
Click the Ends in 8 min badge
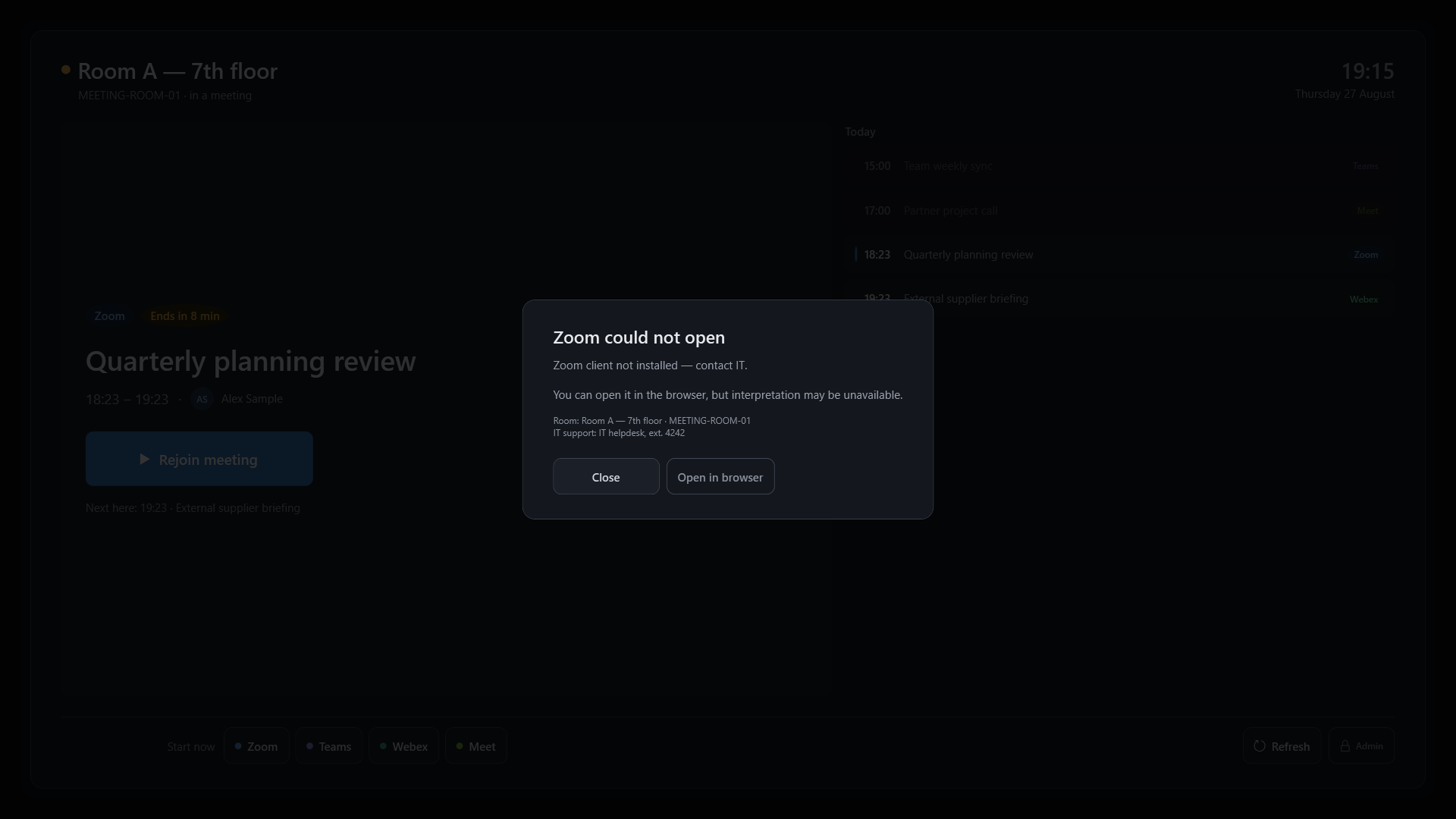pos(185,316)
